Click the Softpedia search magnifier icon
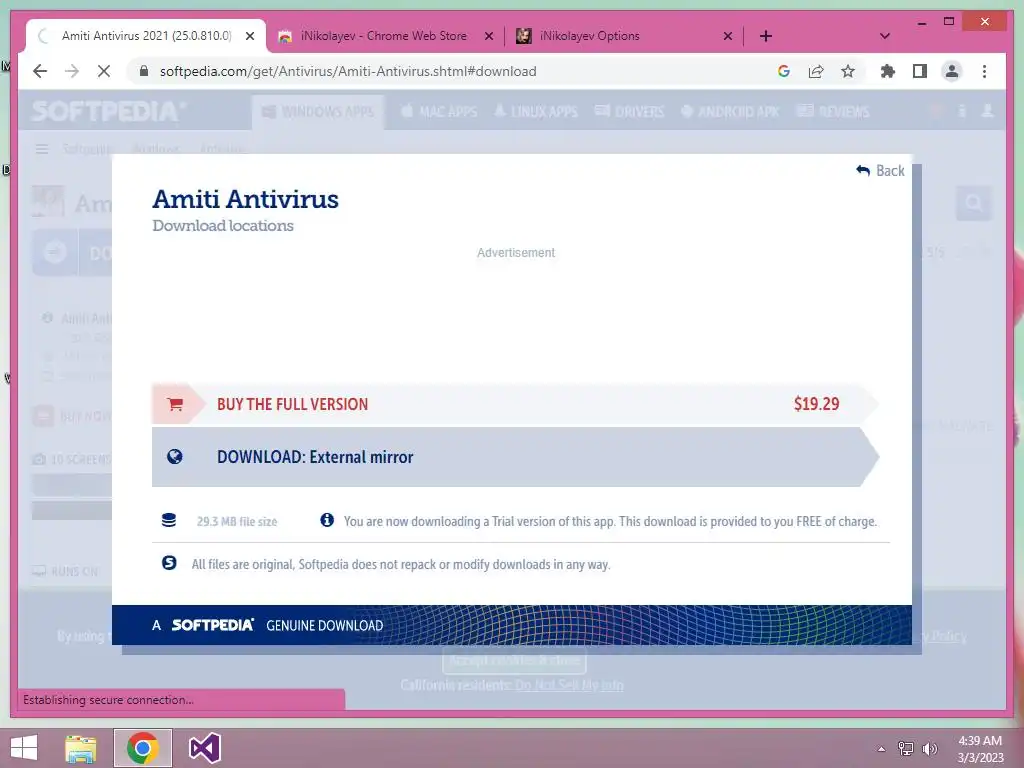This screenshot has width=1024, height=768. click(973, 203)
